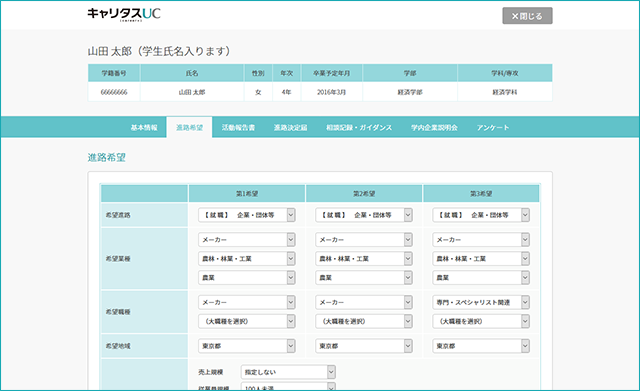Image resolution: width=640 pixels, height=391 pixels.
Task: Click 第2希望 column header
Action: tap(364, 193)
